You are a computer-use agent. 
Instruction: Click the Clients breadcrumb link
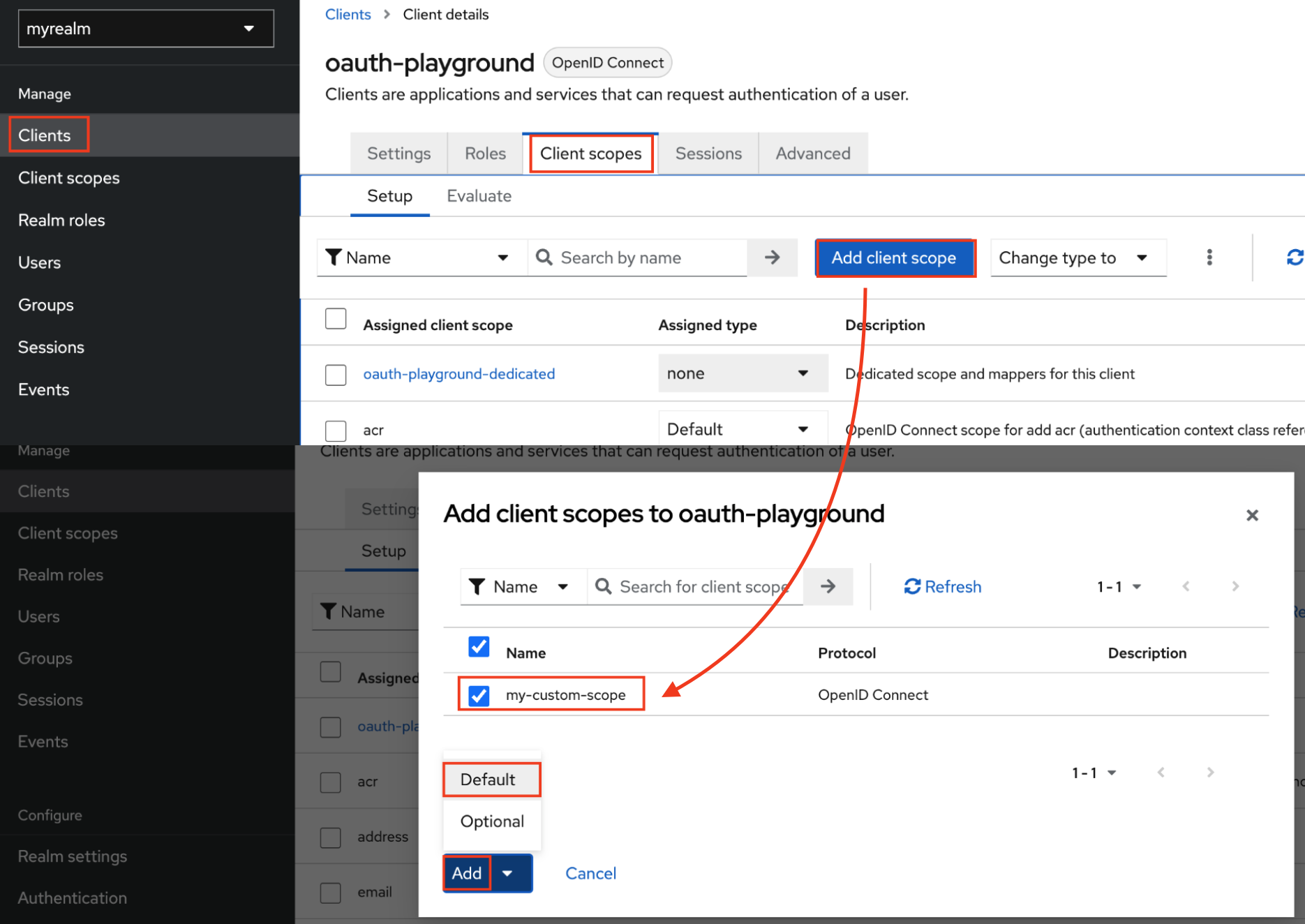point(348,15)
